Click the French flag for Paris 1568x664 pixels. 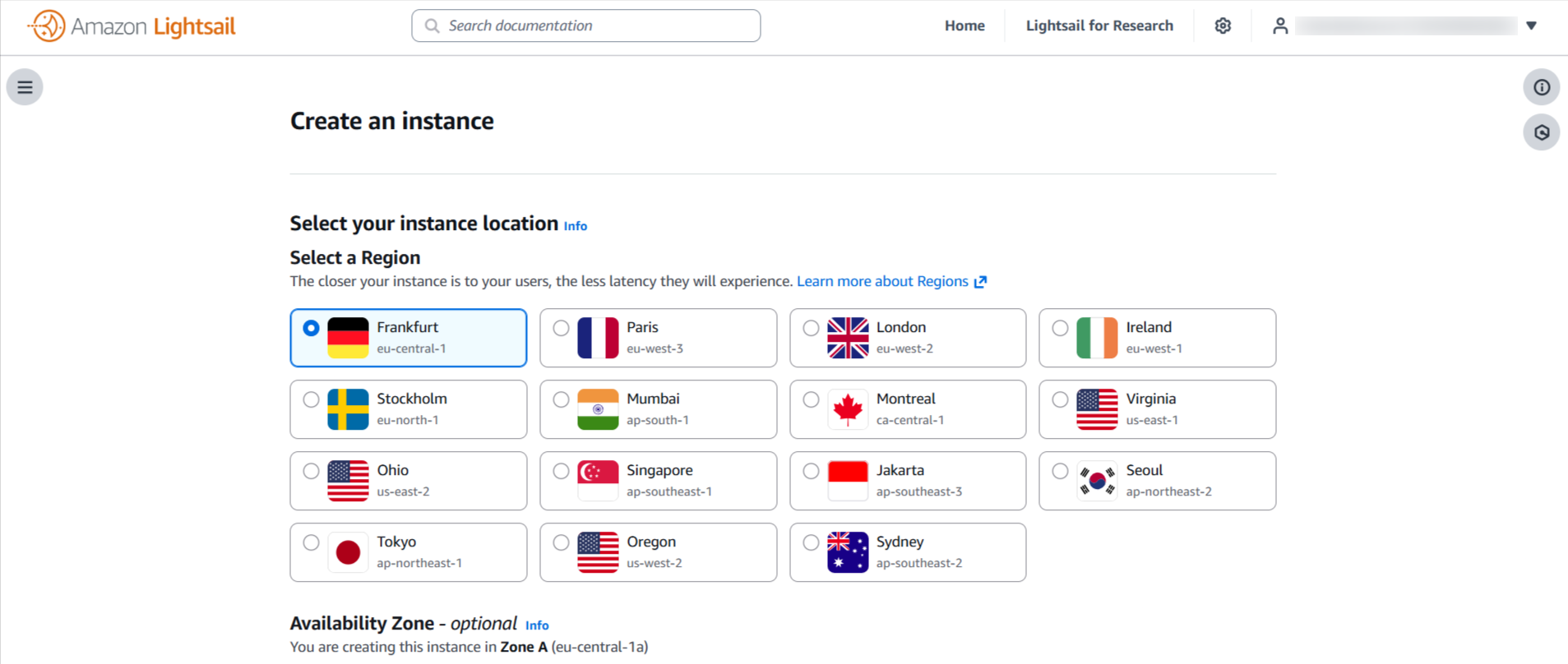598,338
